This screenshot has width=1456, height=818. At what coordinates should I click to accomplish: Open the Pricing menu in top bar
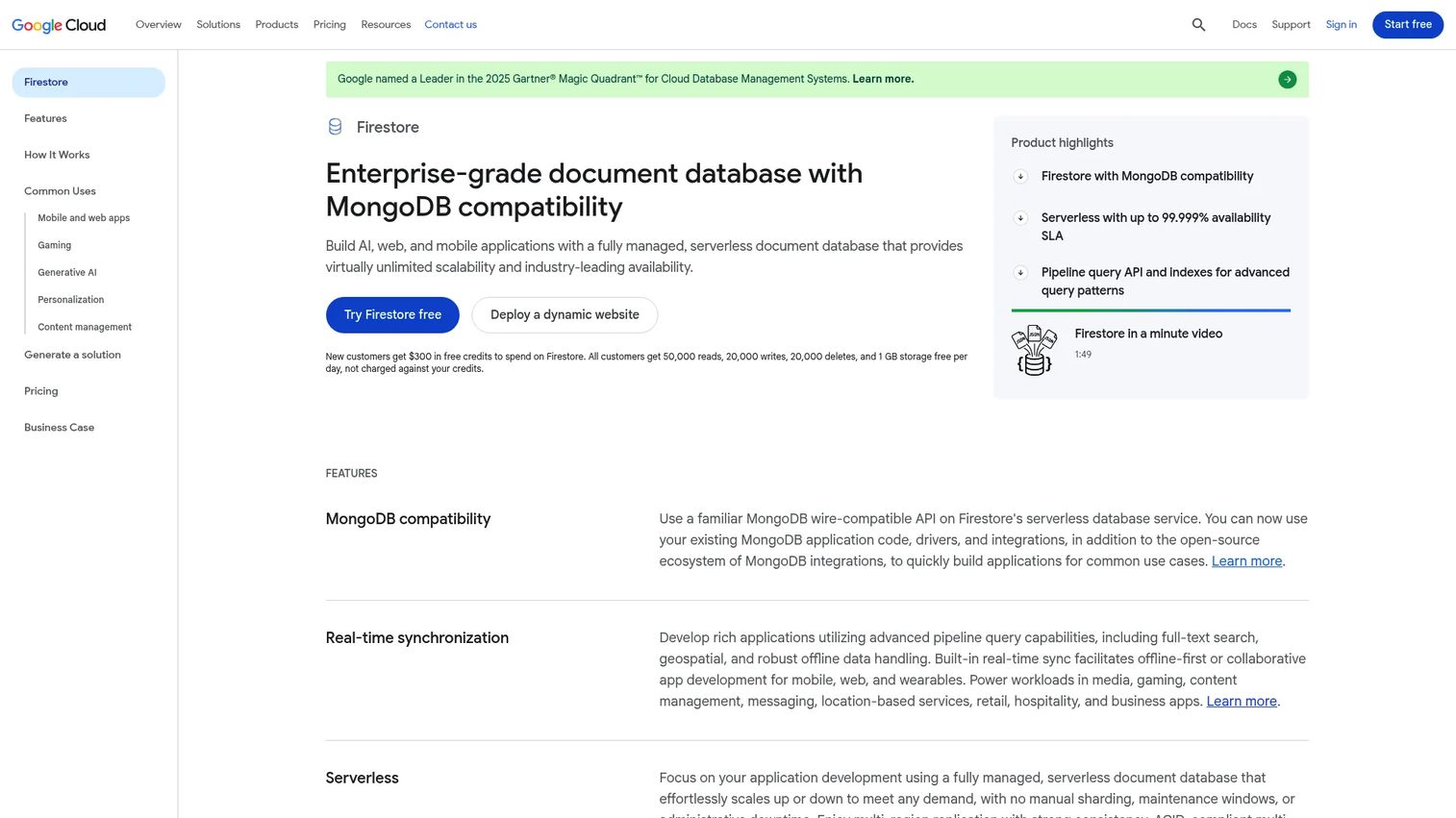click(x=330, y=25)
